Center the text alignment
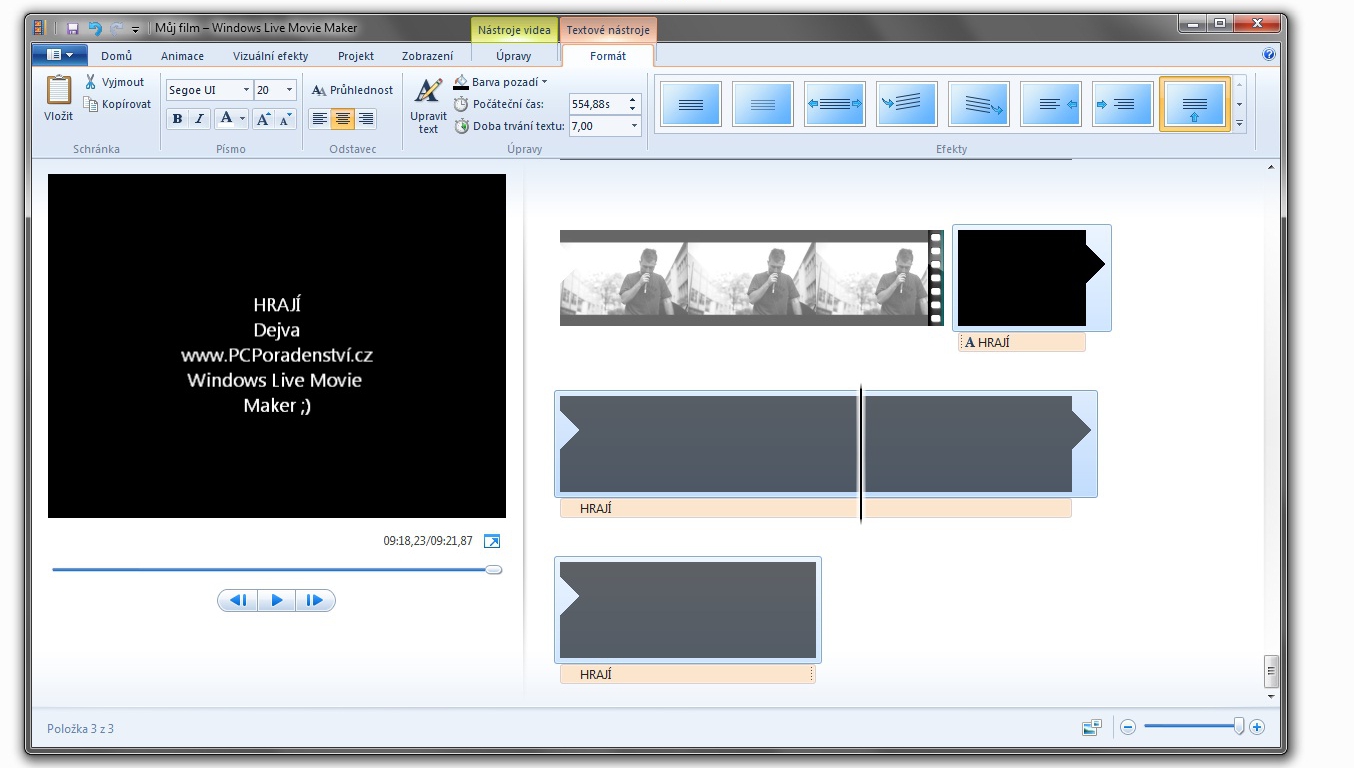The height and width of the screenshot is (768, 1354). [342, 119]
